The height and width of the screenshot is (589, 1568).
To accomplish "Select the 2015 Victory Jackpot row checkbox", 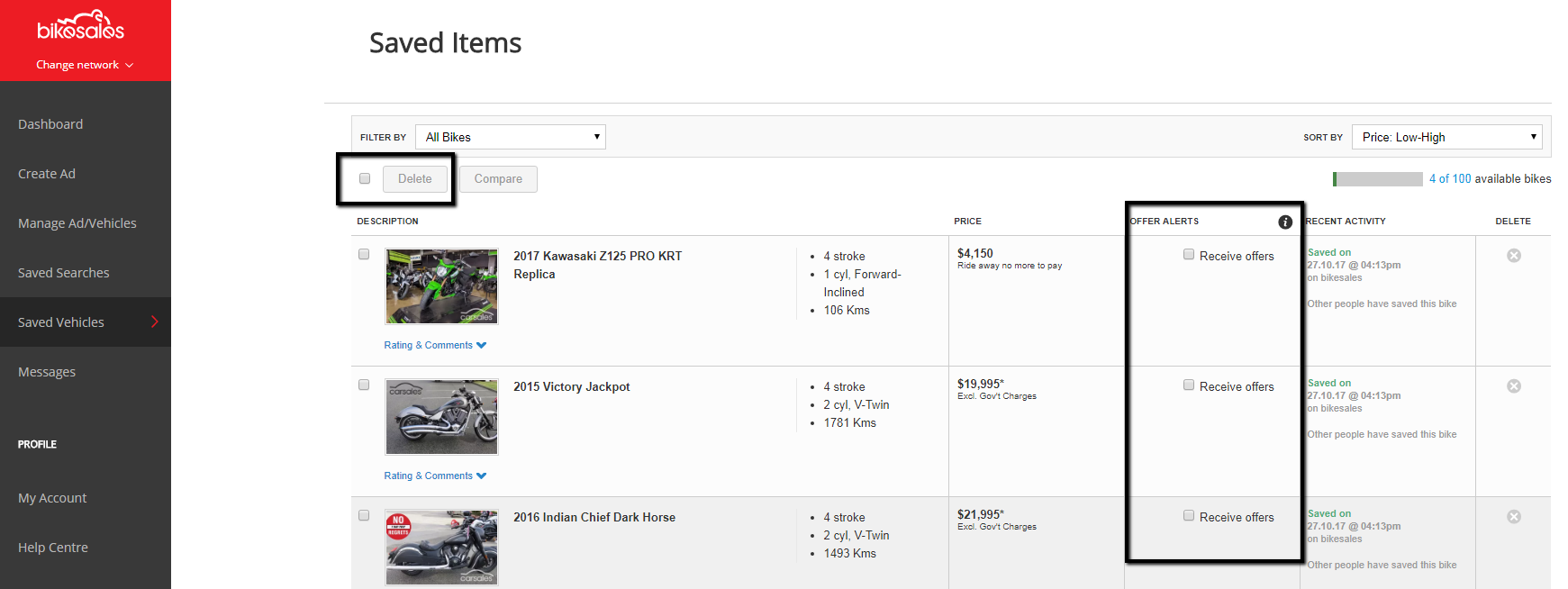I will [364, 385].
